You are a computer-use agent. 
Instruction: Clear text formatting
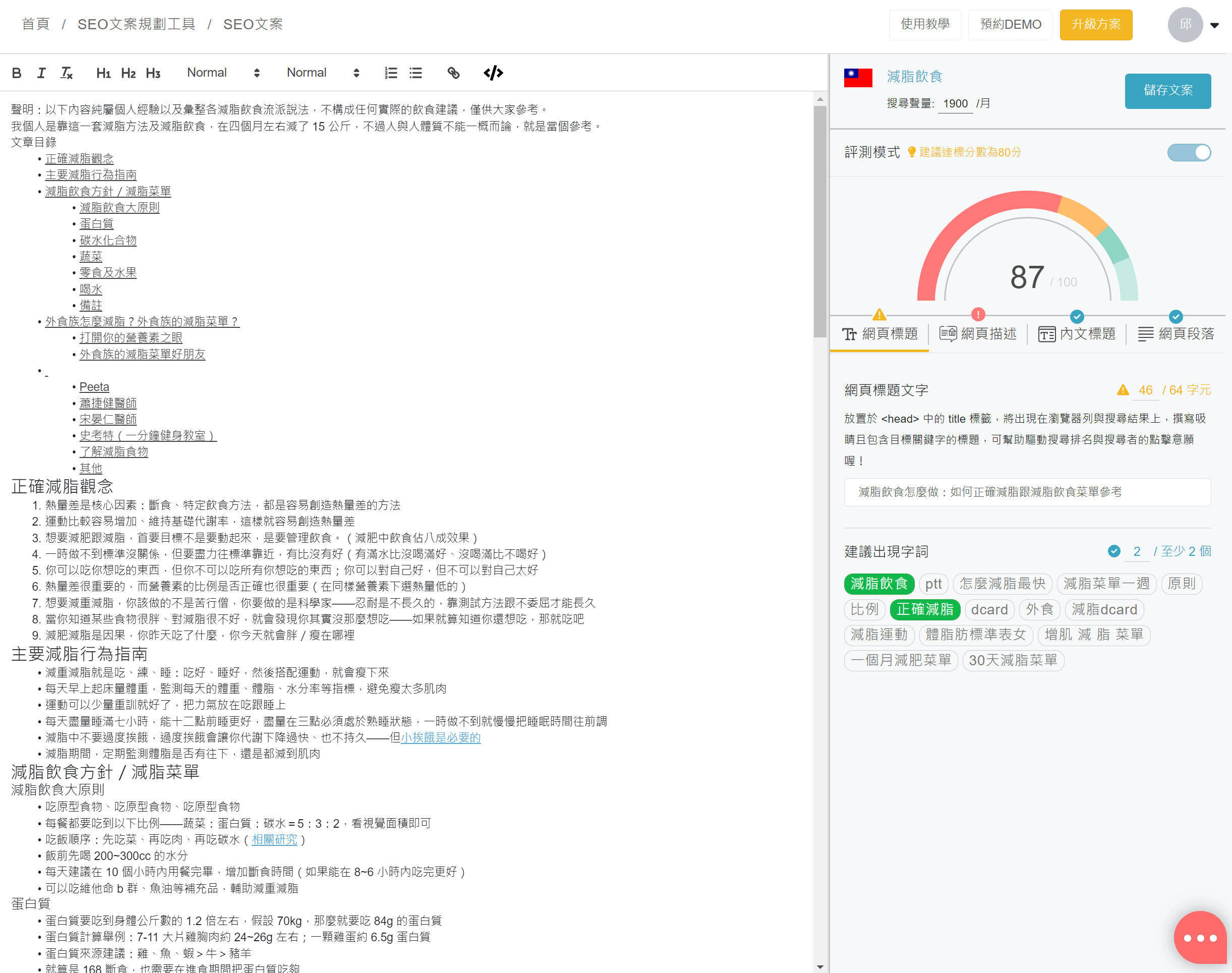(x=67, y=73)
